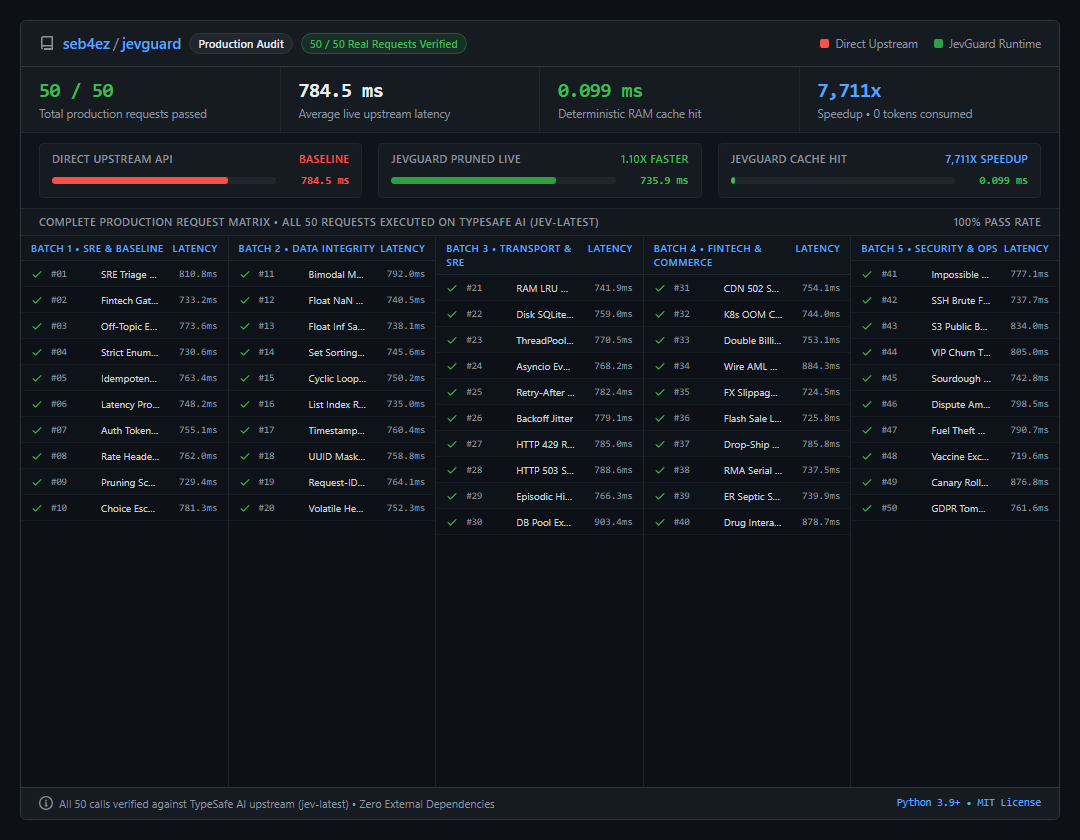Click the checkmark icon for request #37
Viewport: 1080px width, 840px height.
tap(660, 444)
